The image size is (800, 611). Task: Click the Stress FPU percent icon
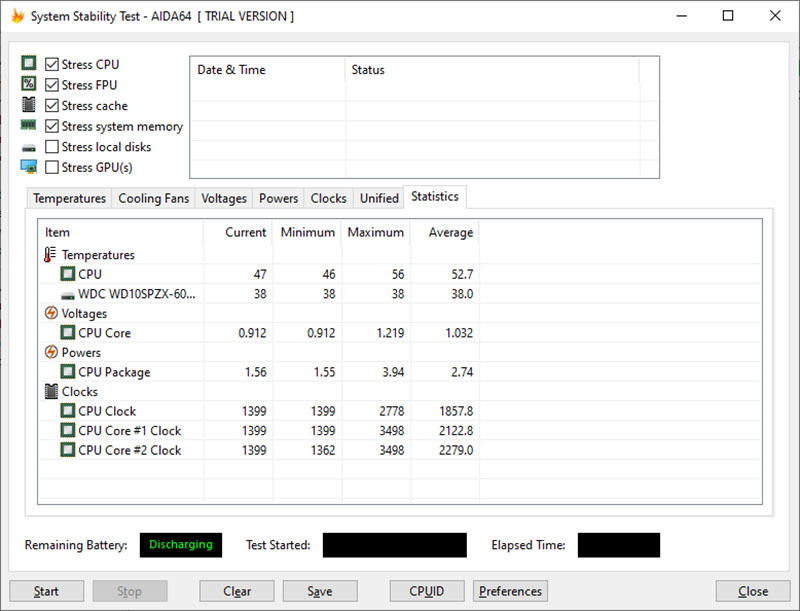click(x=29, y=84)
